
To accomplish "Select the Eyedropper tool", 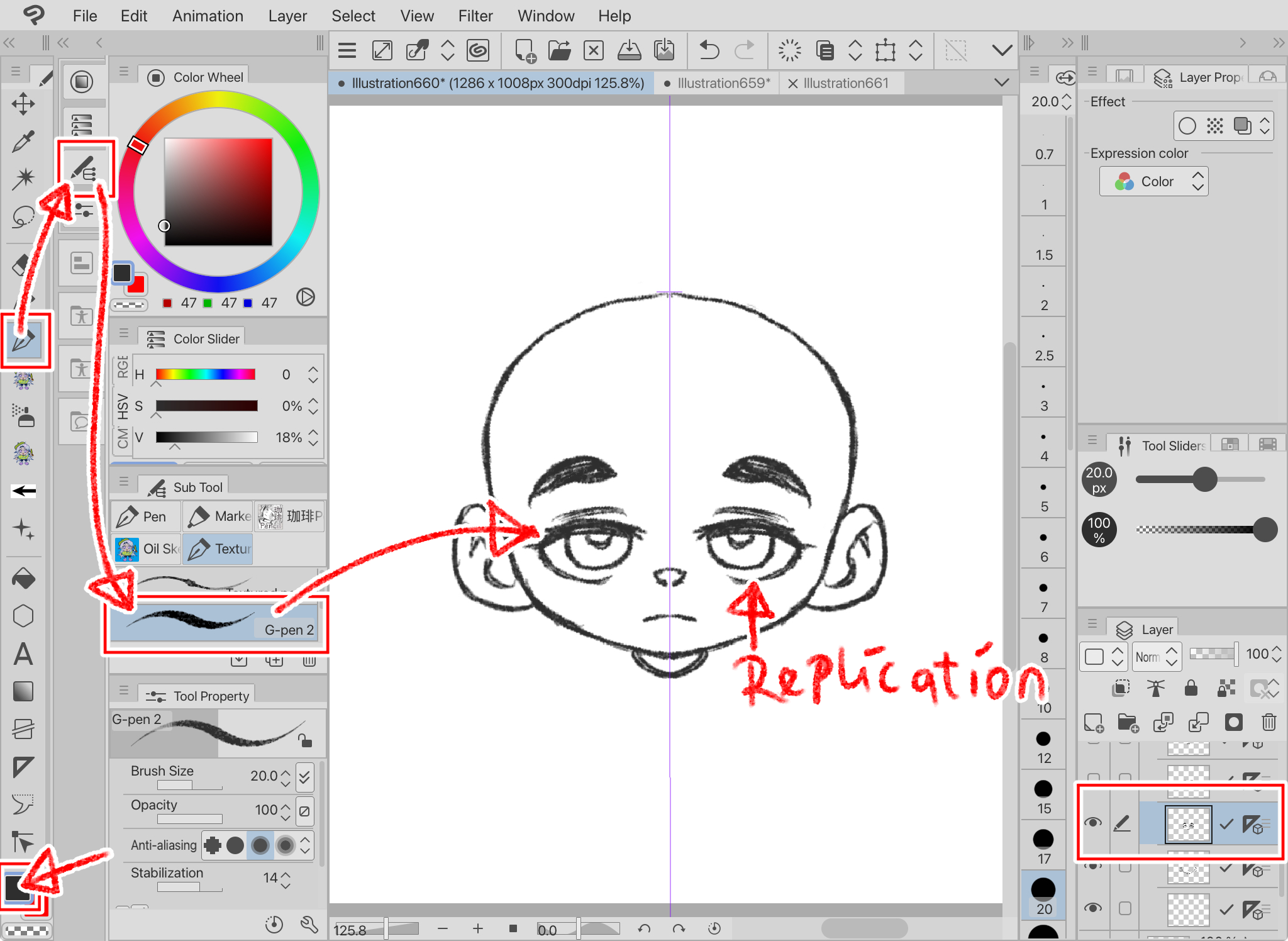I will coord(23,142).
